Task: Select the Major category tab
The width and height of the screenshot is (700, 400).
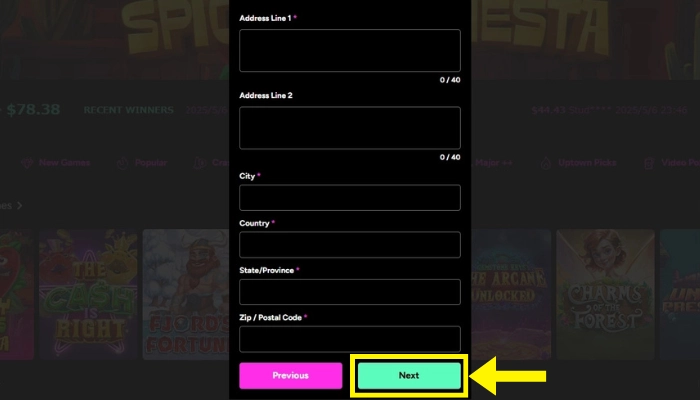Action: [493, 163]
